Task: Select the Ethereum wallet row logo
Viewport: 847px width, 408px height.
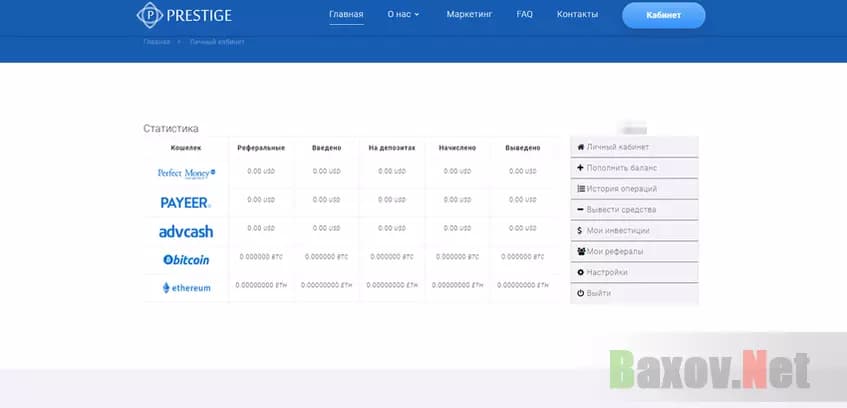Action: click(x=186, y=288)
